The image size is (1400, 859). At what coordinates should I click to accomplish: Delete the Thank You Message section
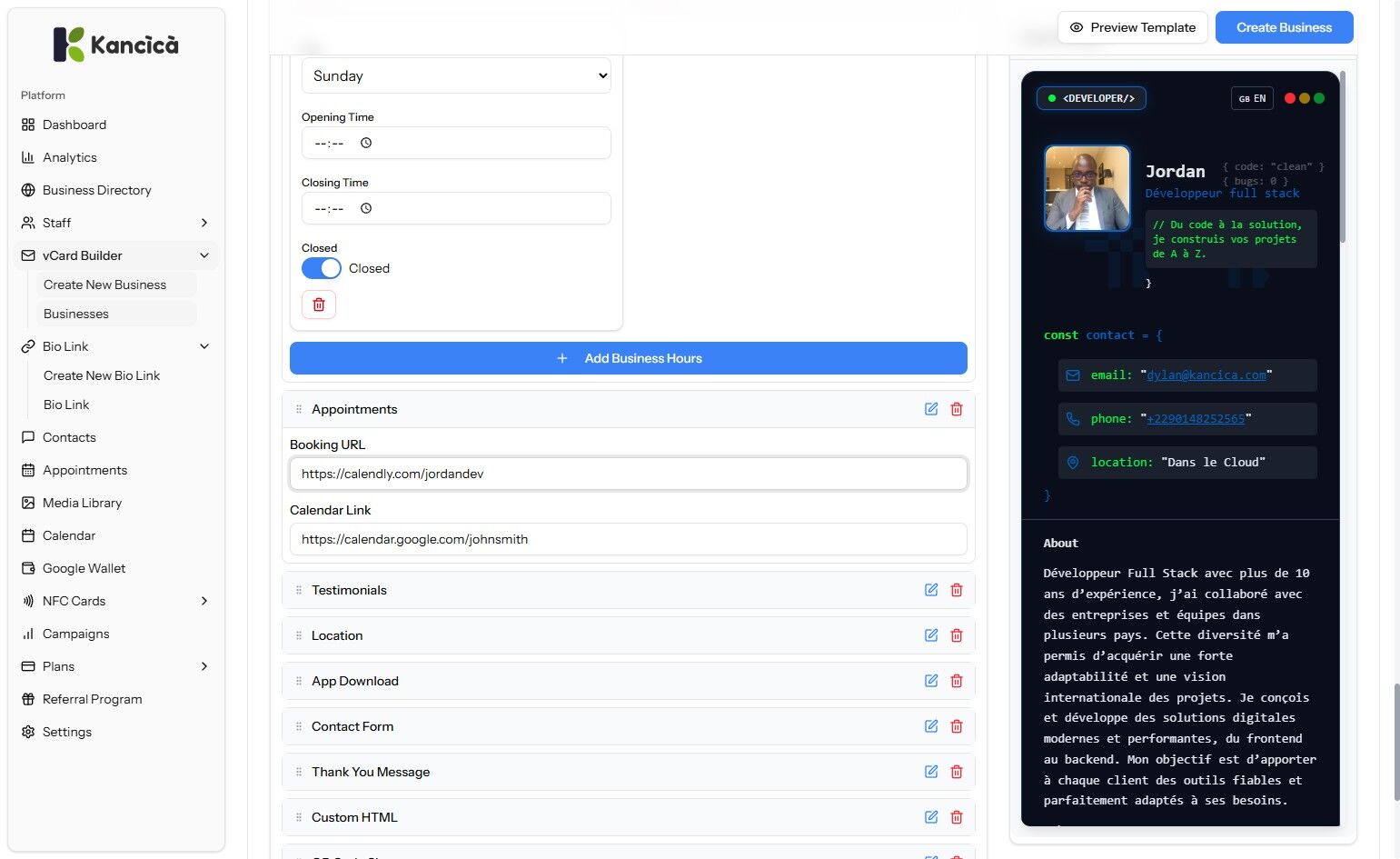pyautogui.click(x=957, y=772)
